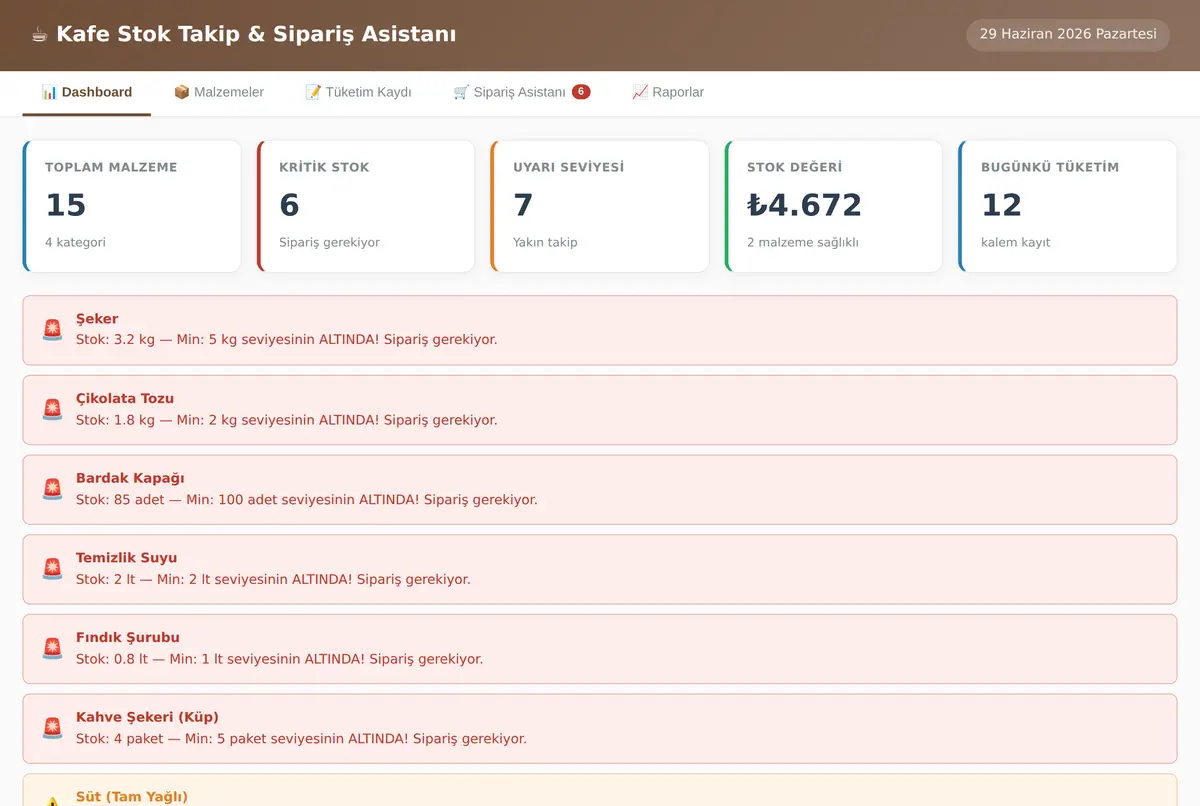Click the Kritik Stok summary card
Screen dimensions: 1200x806
(x=366, y=206)
